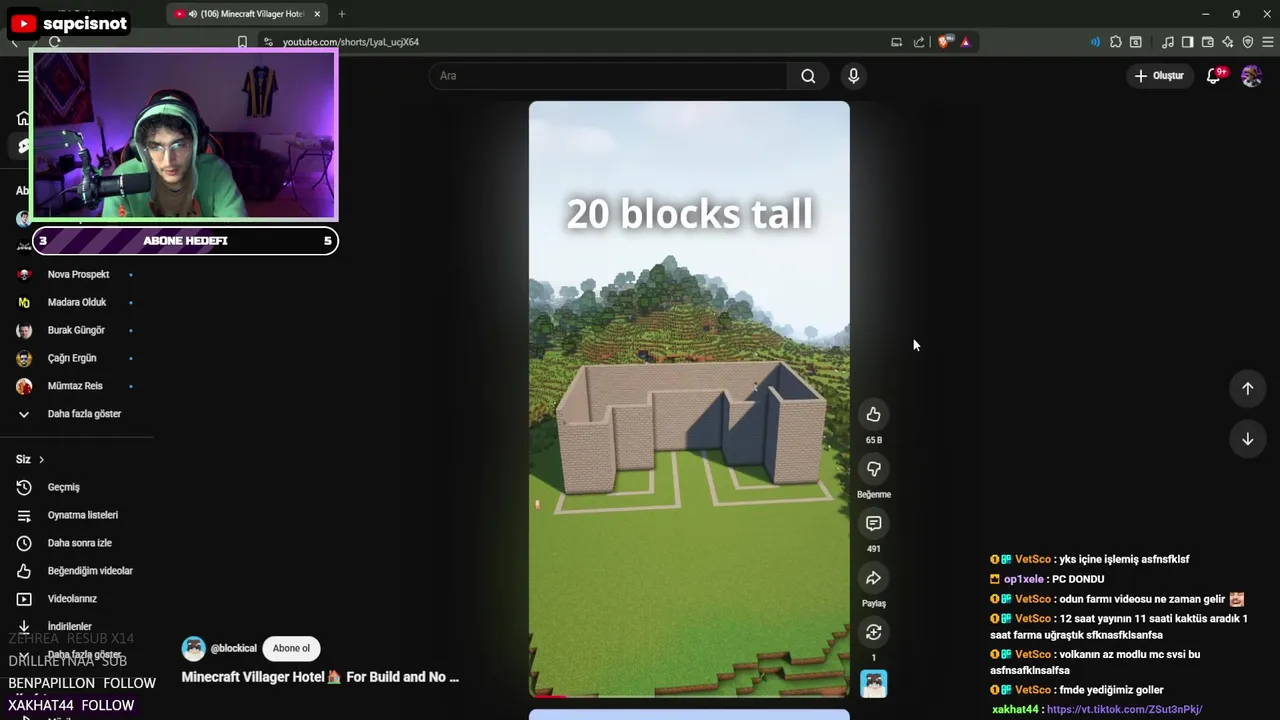Image resolution: width=1280 pixels, height=720 pixels.
Task: Open the browser hamburger main menu
Action: pos(1268,42)
